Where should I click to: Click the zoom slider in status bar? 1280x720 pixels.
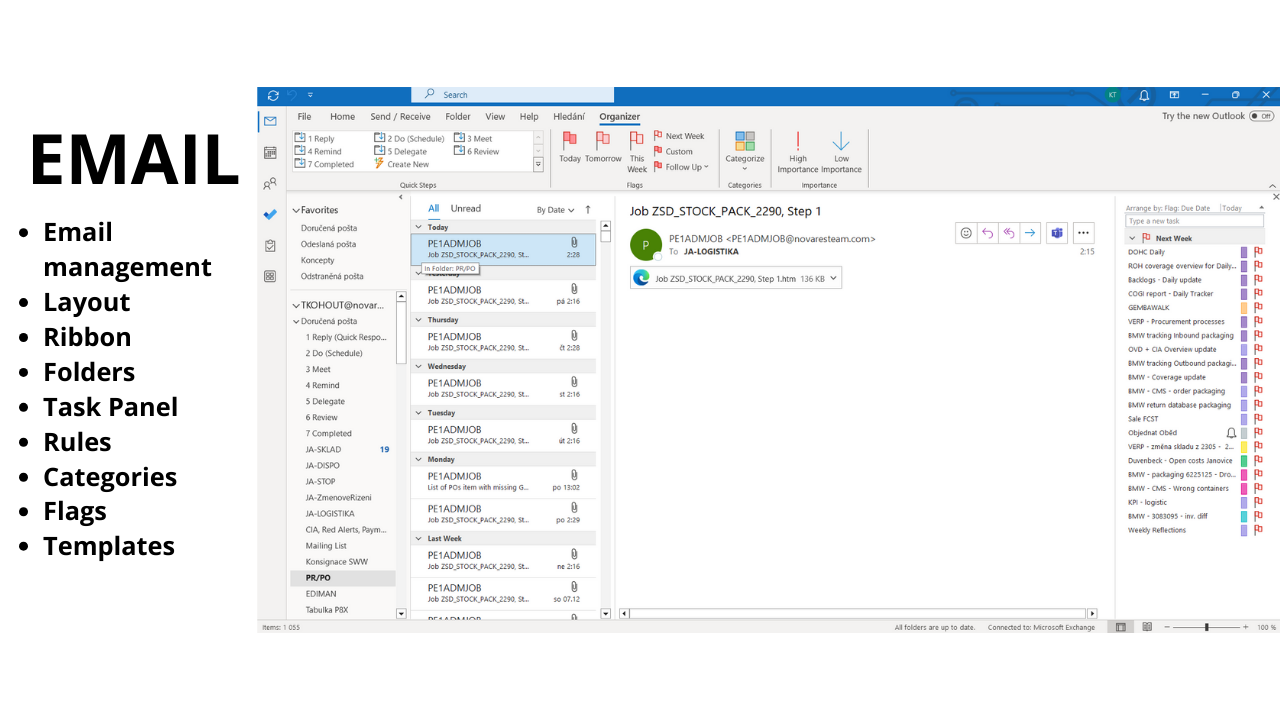tap(1207, 627)
